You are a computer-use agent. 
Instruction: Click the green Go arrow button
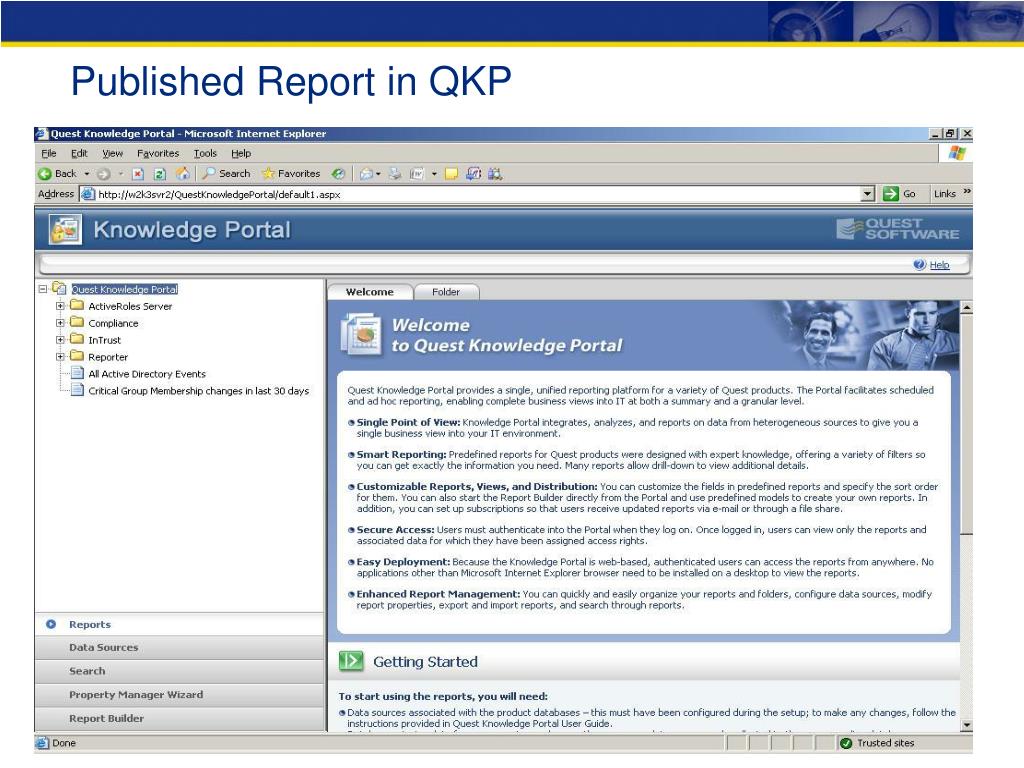(x=891, y=194)
